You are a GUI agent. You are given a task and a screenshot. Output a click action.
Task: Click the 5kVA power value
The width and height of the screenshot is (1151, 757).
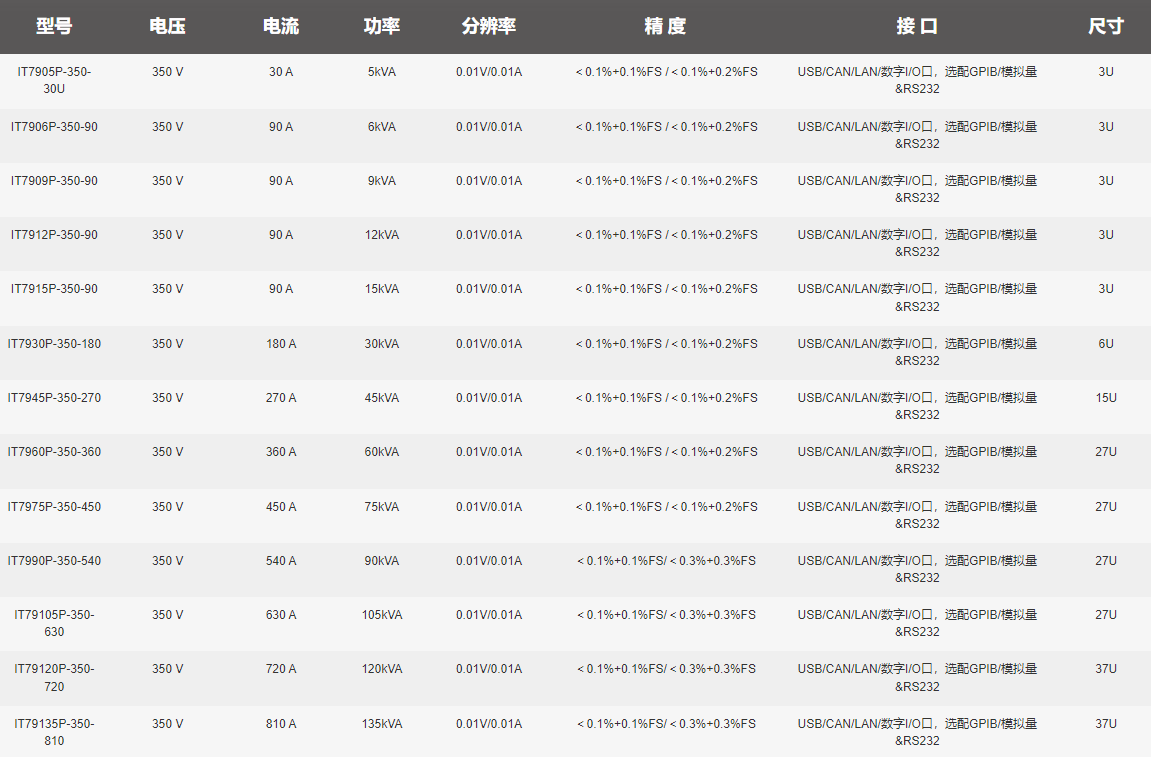pos(382,72)
